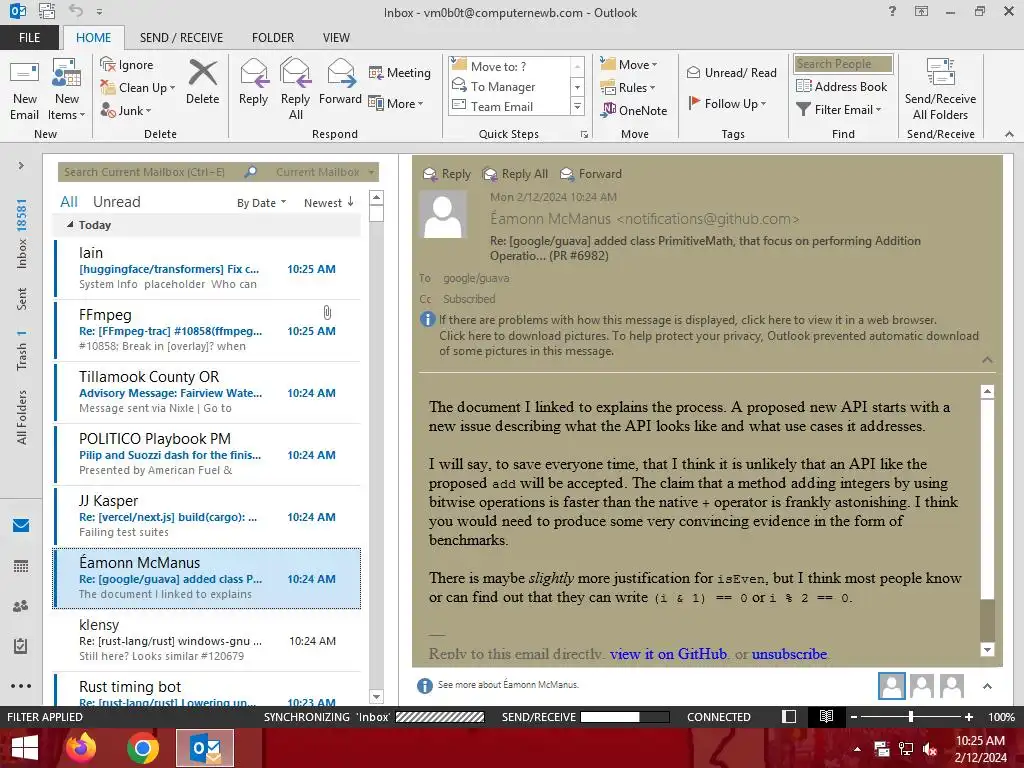Viewport: 1024px width, 768px height.
Task: Click info bar to download pictures
Action: pyautogui.click(x=709, y=344)
